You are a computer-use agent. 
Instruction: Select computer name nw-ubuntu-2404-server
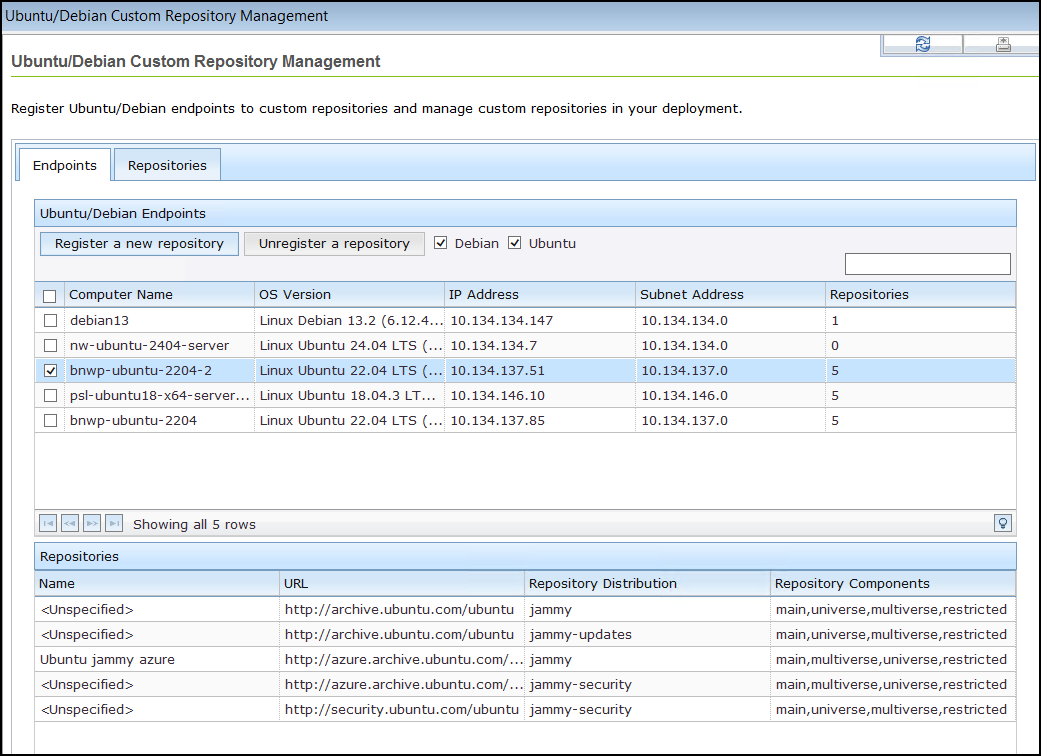149,346
